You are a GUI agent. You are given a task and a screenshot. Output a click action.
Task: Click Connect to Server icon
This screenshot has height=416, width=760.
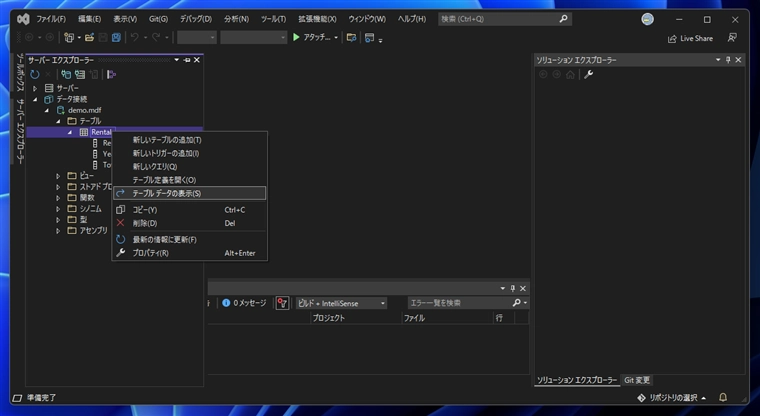79,74
